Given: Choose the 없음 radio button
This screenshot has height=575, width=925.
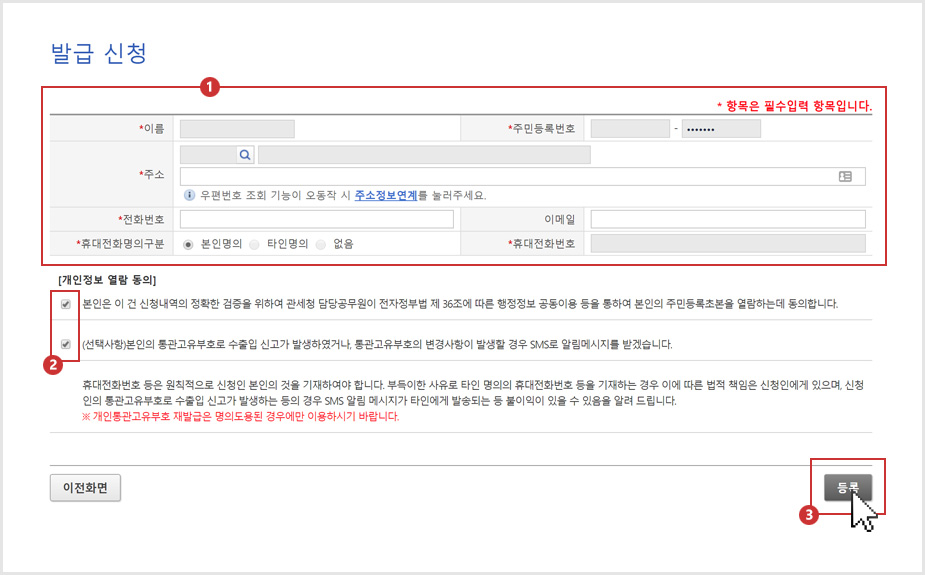Looking at the screenshot, I should pos(321,243).
